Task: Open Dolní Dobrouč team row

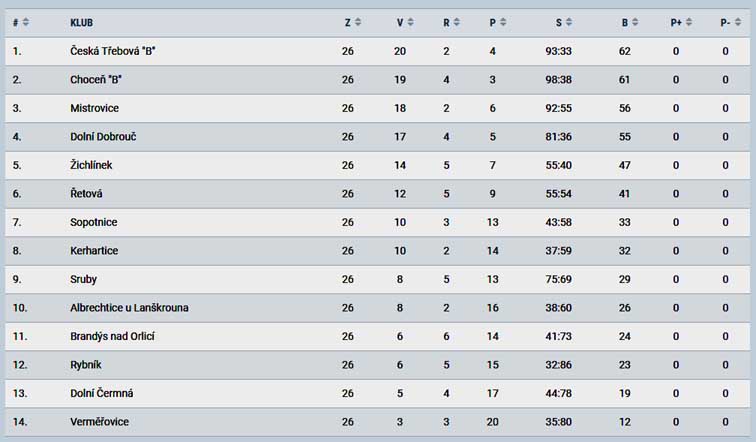Action: (x=378, y=137)
